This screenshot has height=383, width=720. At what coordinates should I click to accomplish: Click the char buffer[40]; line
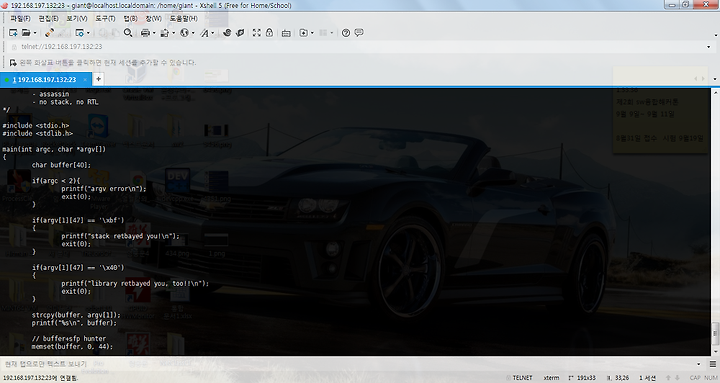pyautogui.click(x=62, y=165)
